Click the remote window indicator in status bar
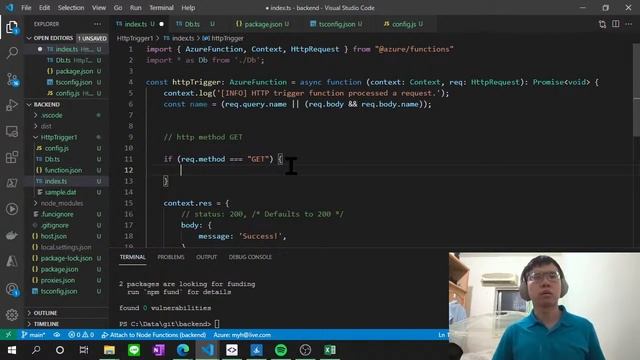The width and height of the screenshot is (640, 360). tap(8, 335)
